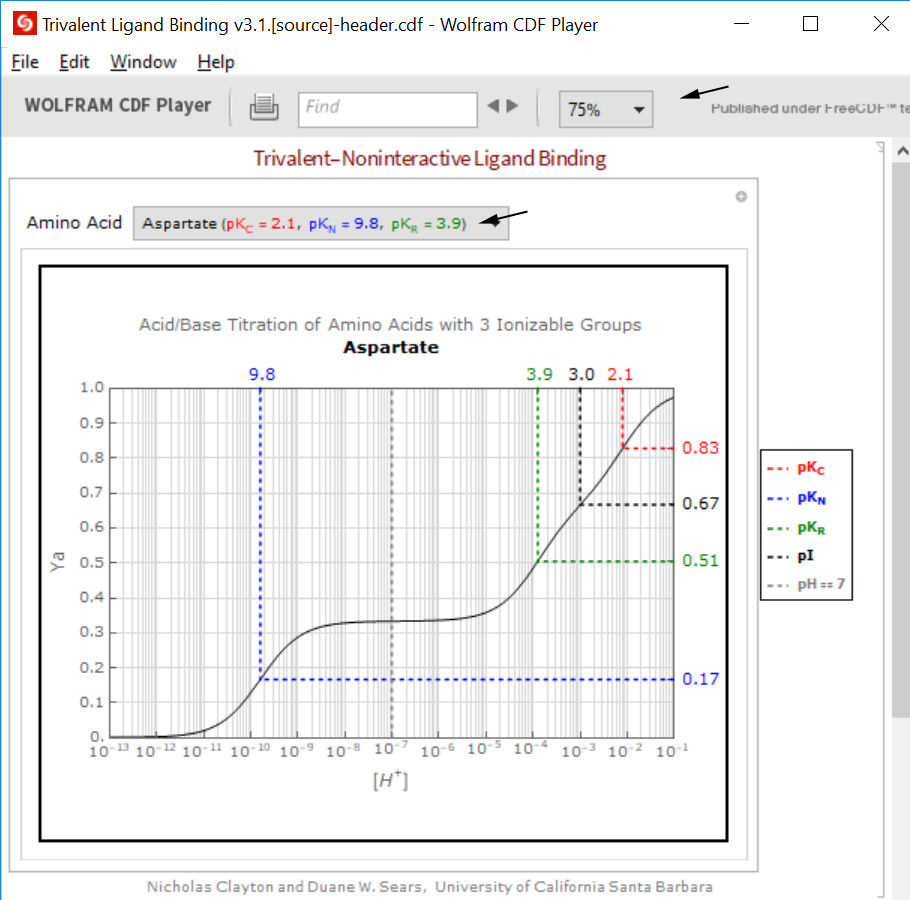Open the Window menu

142,61
